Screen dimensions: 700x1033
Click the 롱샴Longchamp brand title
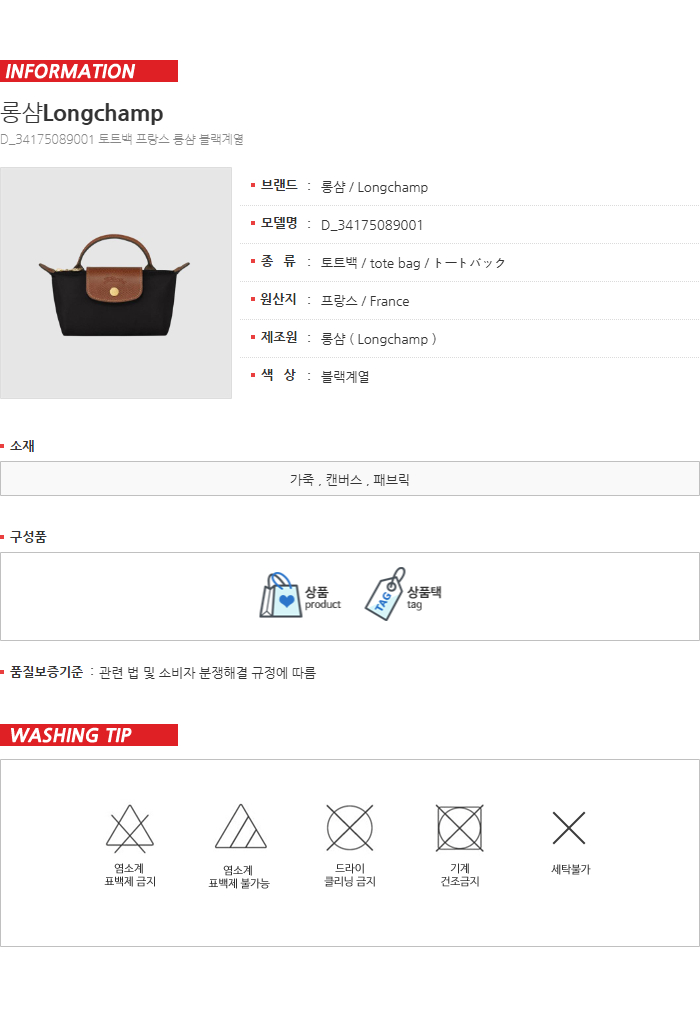pos(82,113)
